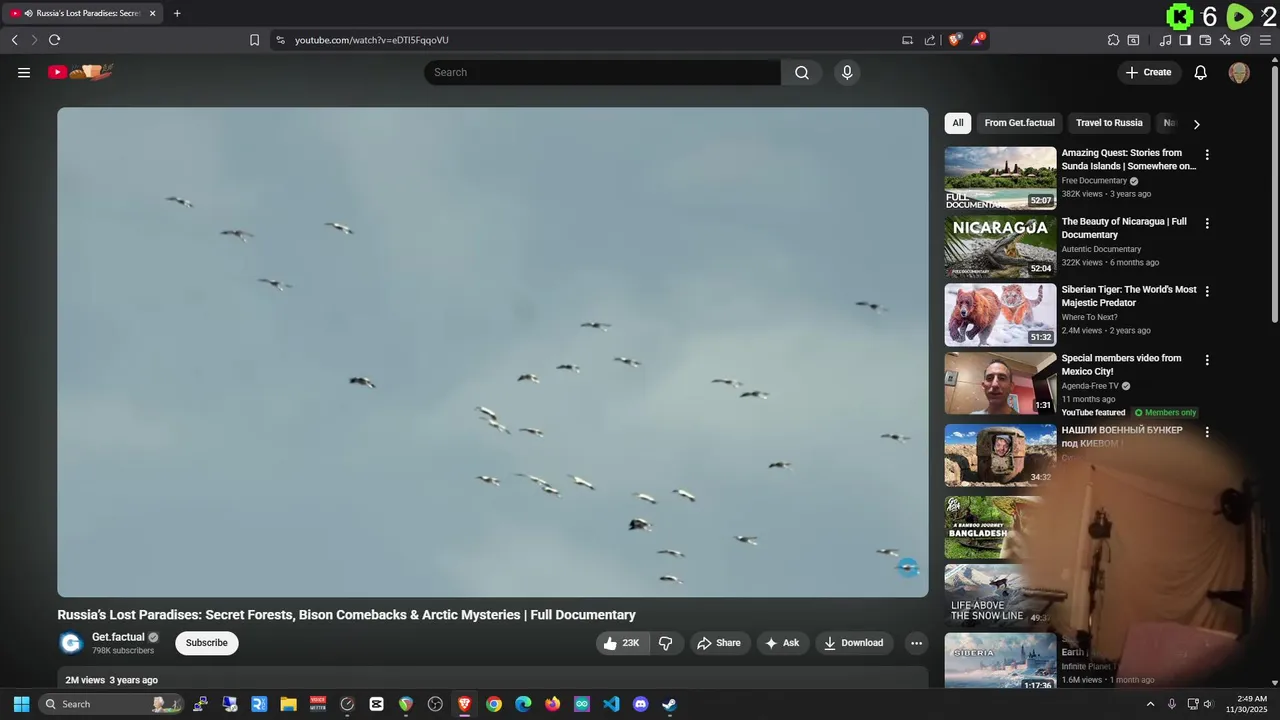Viewport: 1280px width, 720px height.
Task: Expand hidden system tray icons
Action: point(1150,704)
